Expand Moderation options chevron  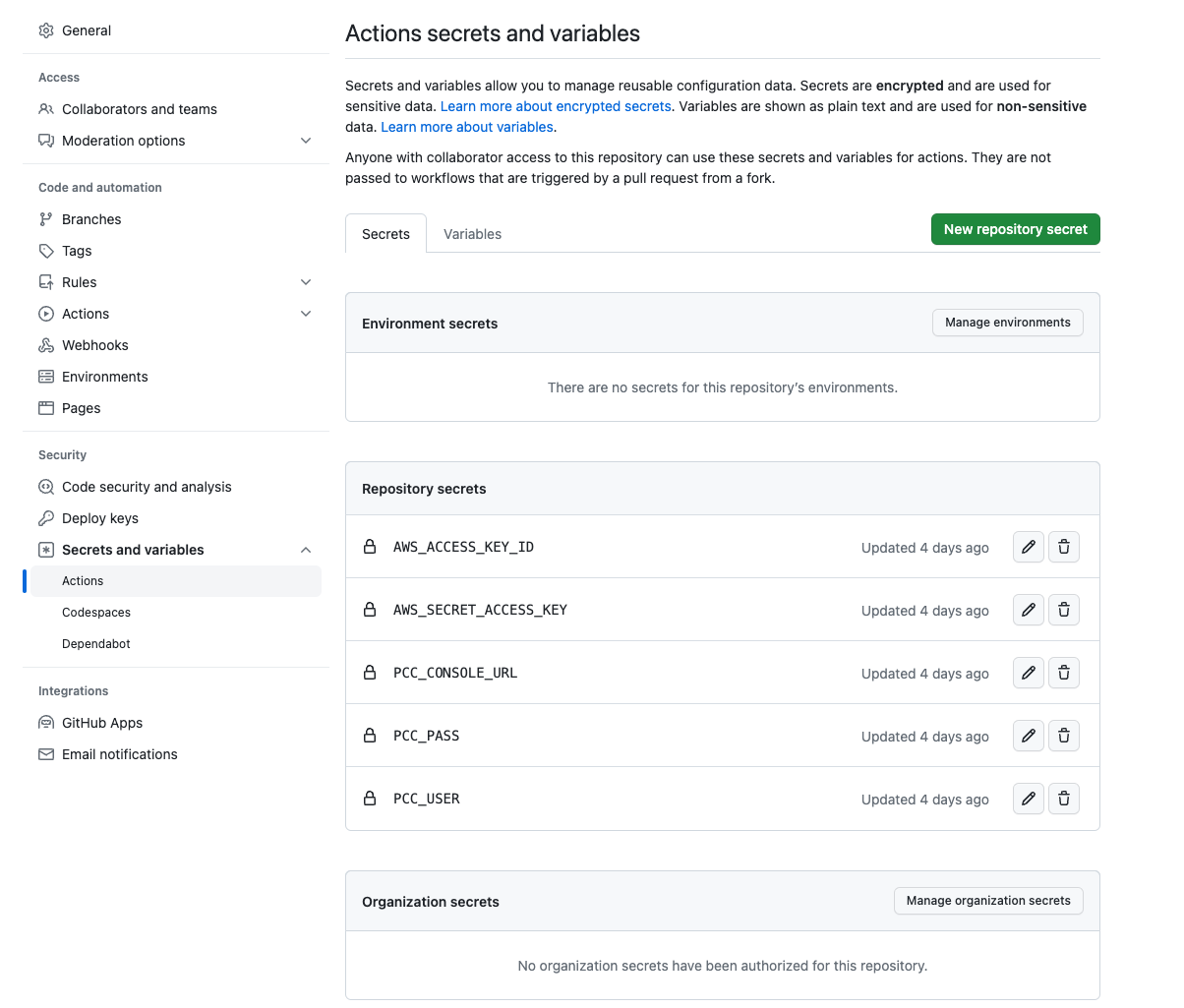pos(306,141)
